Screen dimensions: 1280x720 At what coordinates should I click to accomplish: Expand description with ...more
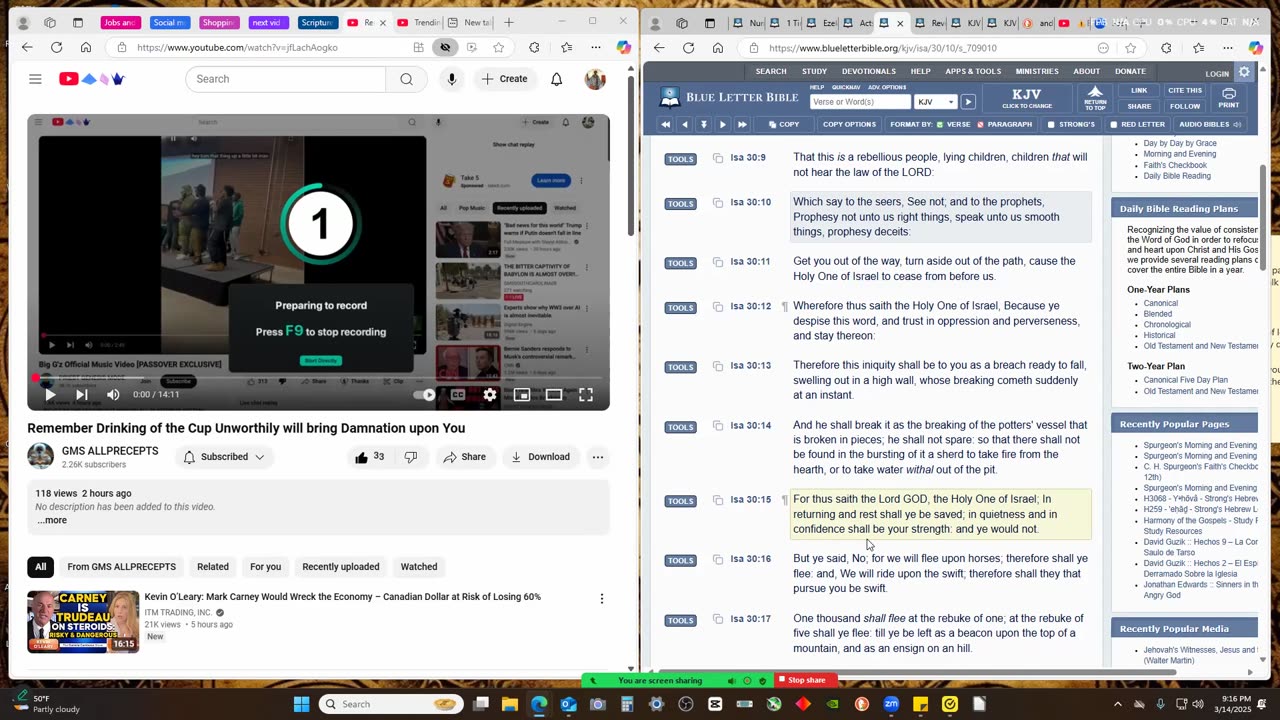52,520
